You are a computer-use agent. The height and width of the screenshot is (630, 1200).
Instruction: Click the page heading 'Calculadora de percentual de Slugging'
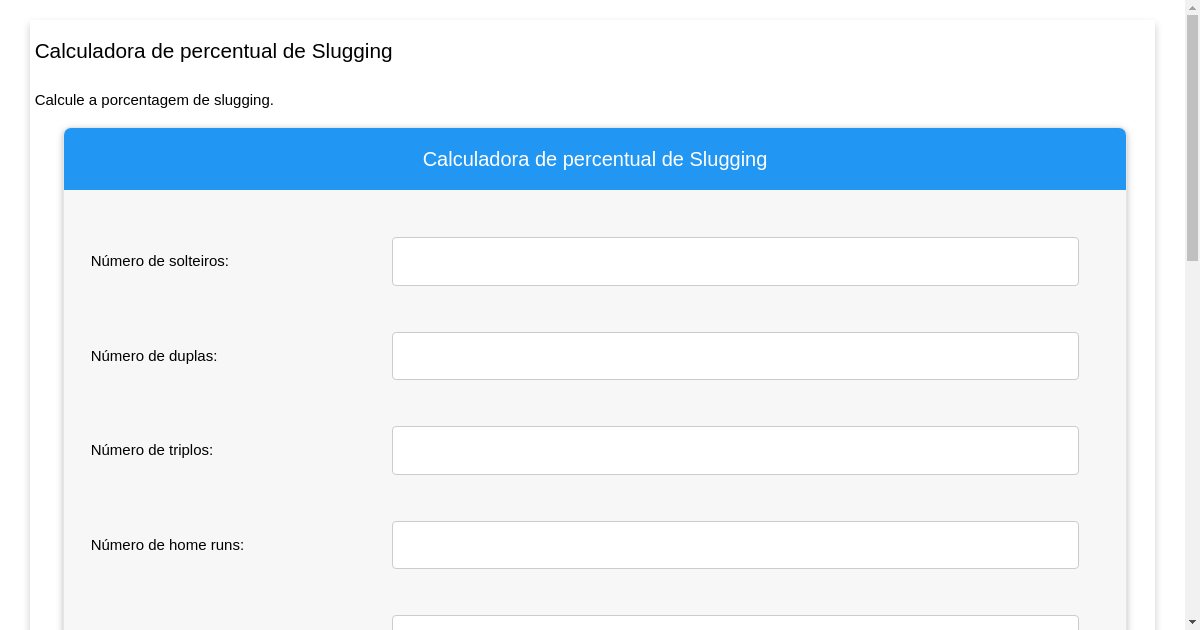(213, 51)
